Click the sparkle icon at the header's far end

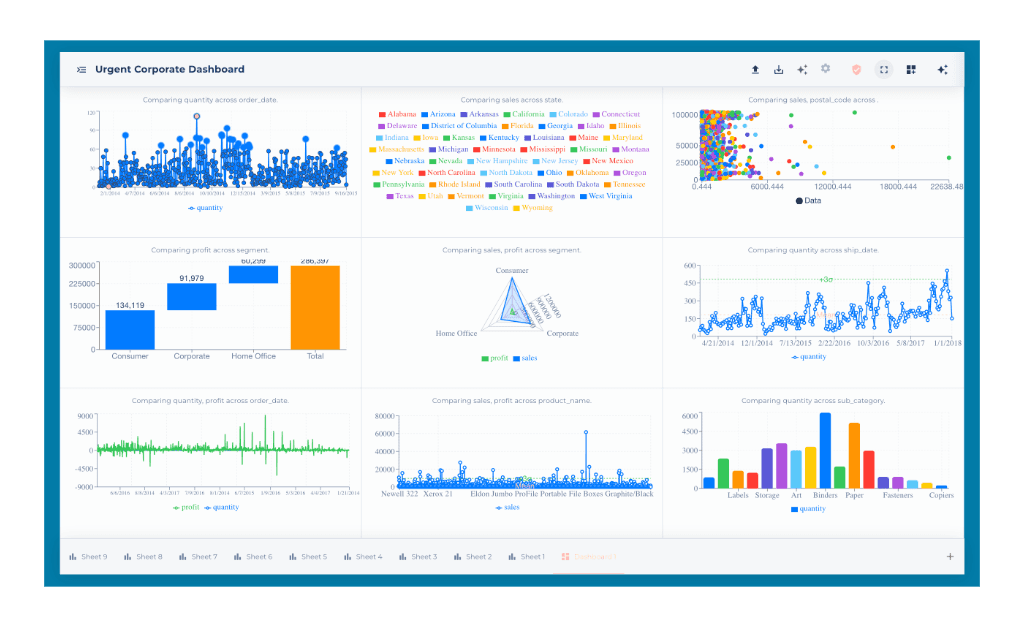coord(942,69)
